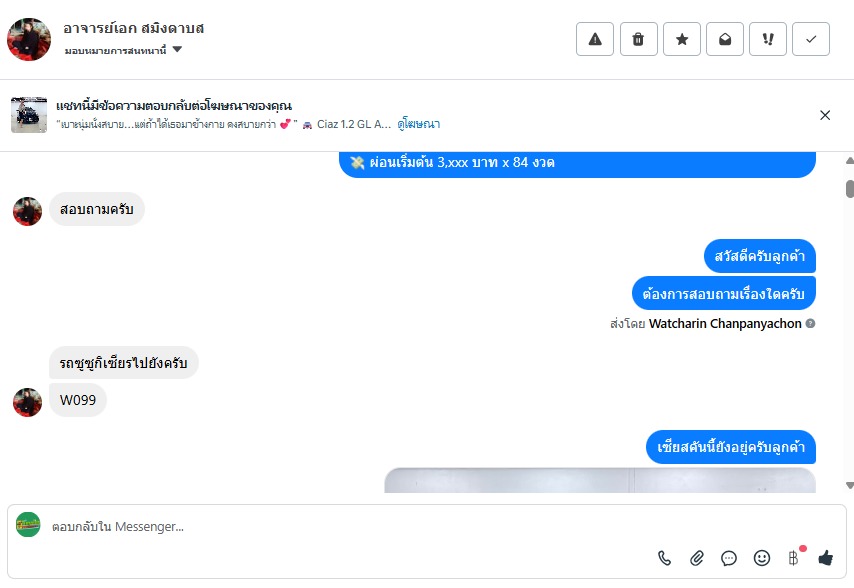Start a call with phone icon

tap(665, 558)
